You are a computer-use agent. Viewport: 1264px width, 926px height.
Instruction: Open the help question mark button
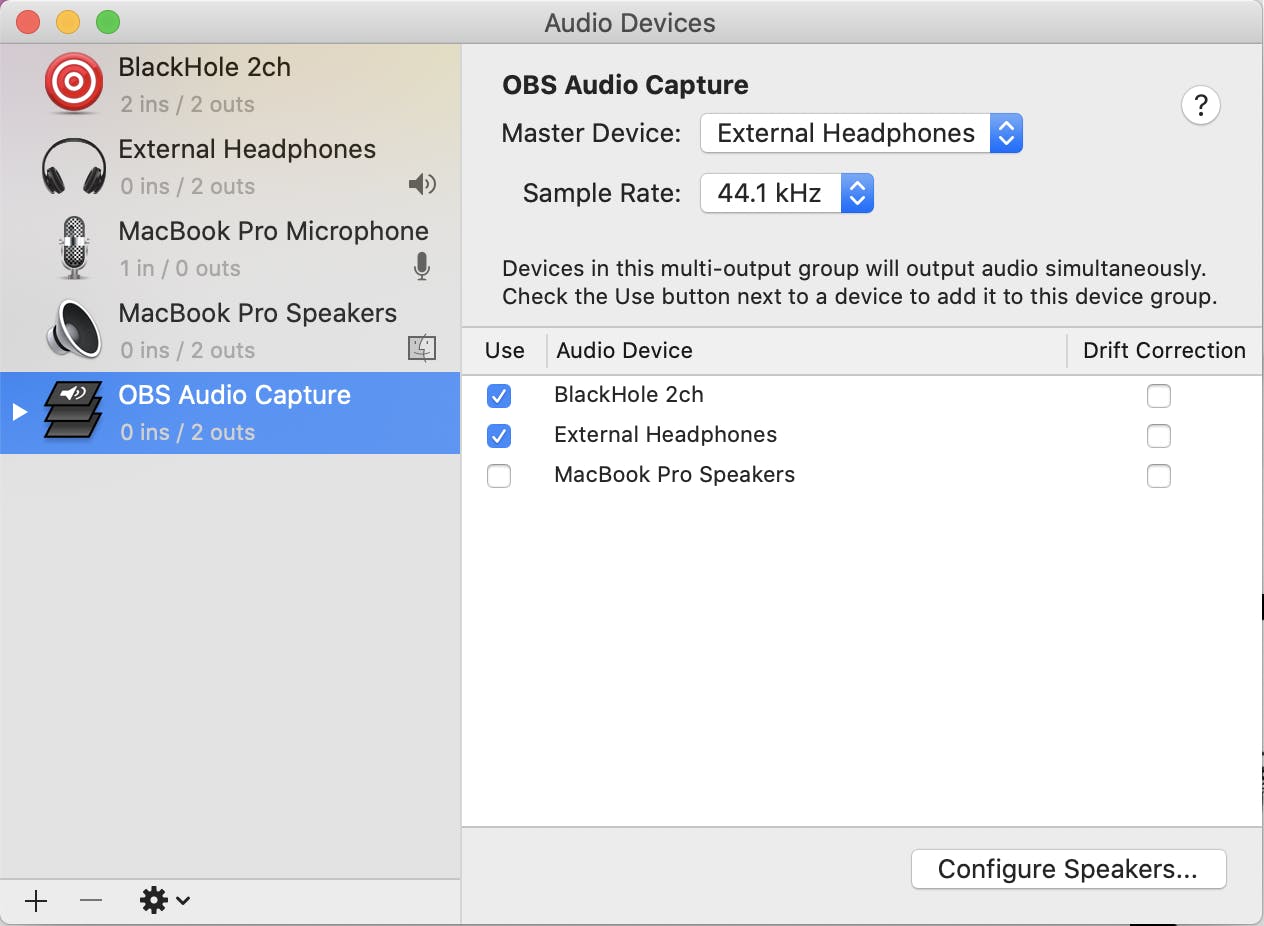click(1200, 105)
